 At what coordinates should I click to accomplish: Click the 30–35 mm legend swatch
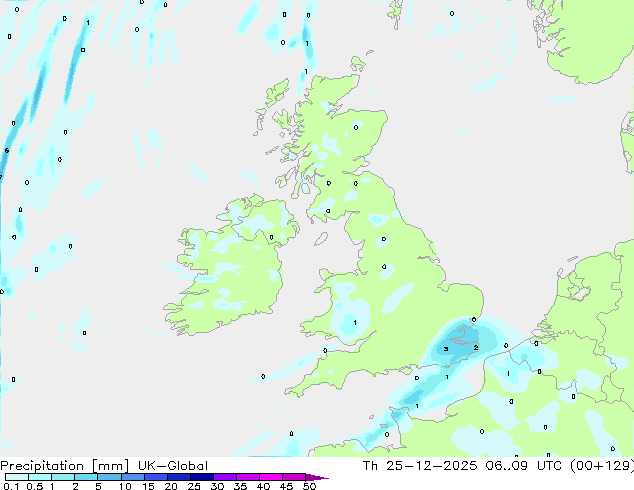coord(225,477)
